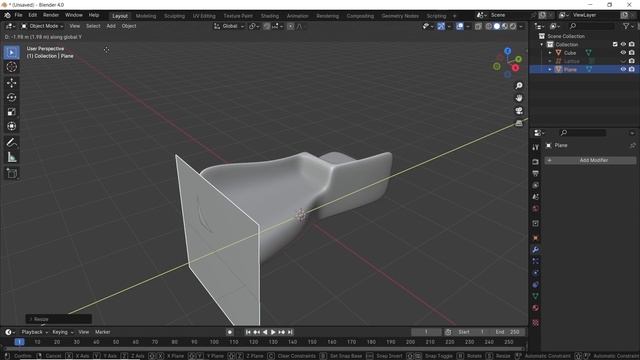Open the viewport Add menu
The image size is (640, 360).
tap(111, 26)
